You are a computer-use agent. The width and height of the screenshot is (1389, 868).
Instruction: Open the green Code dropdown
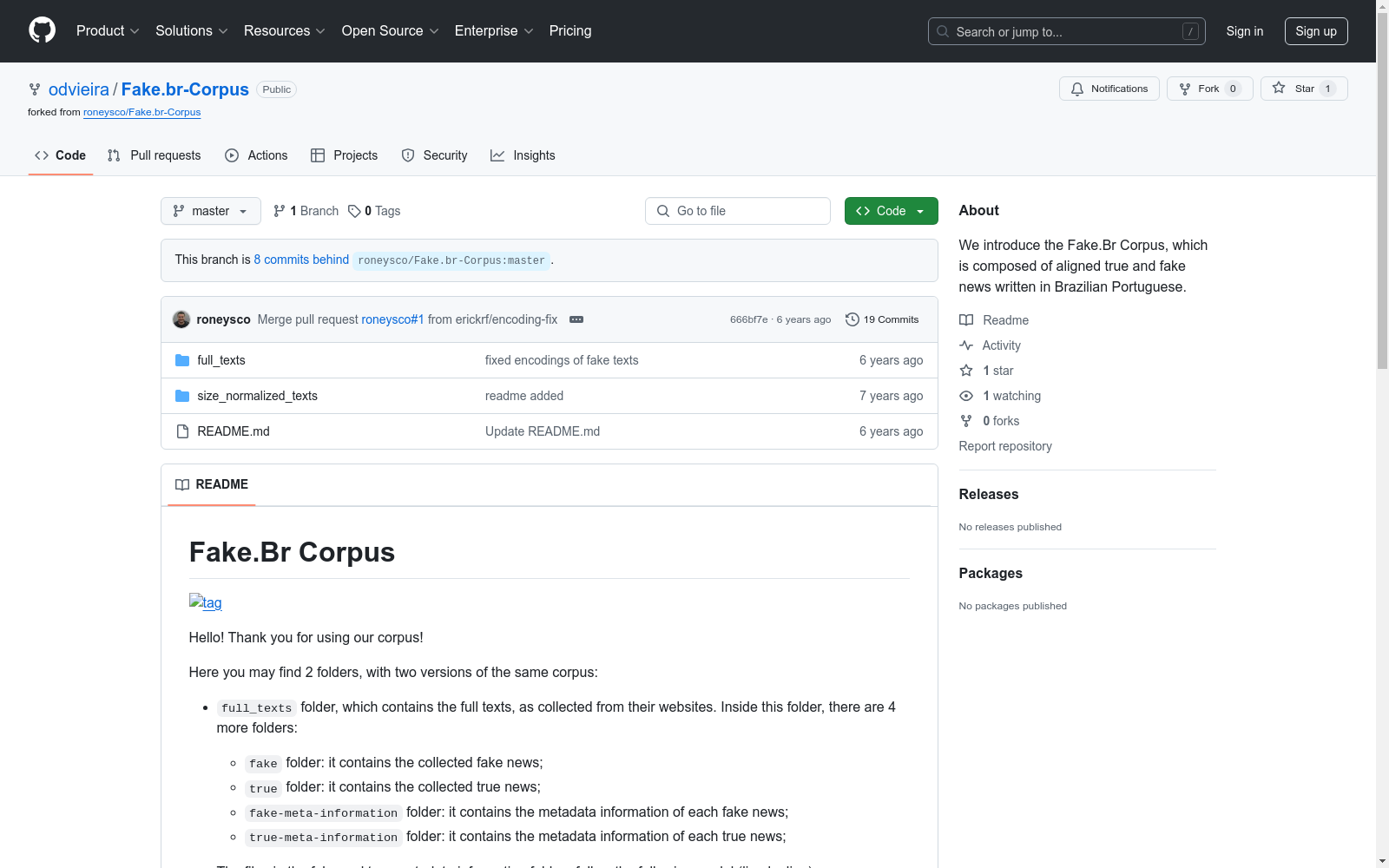pyautogui.click(x=892, y=211)
